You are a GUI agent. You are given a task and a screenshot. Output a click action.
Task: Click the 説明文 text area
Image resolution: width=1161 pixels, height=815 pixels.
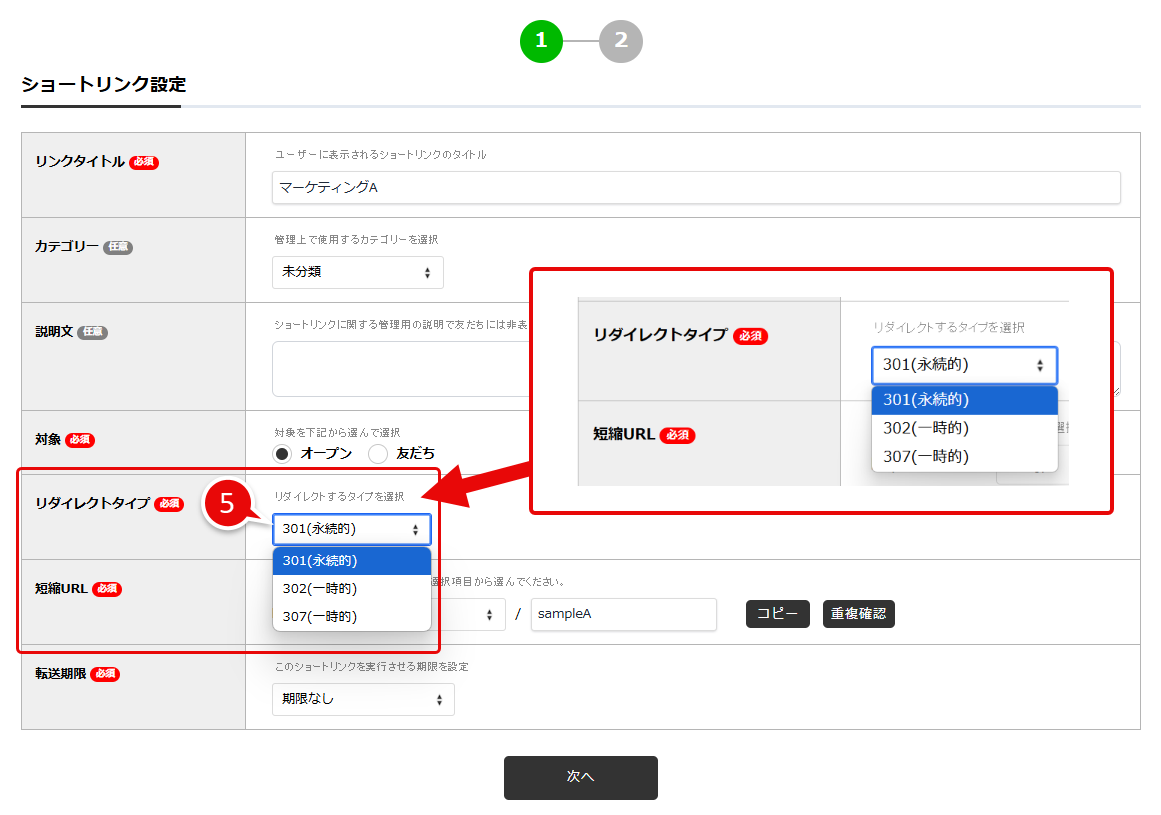point(400,369)
